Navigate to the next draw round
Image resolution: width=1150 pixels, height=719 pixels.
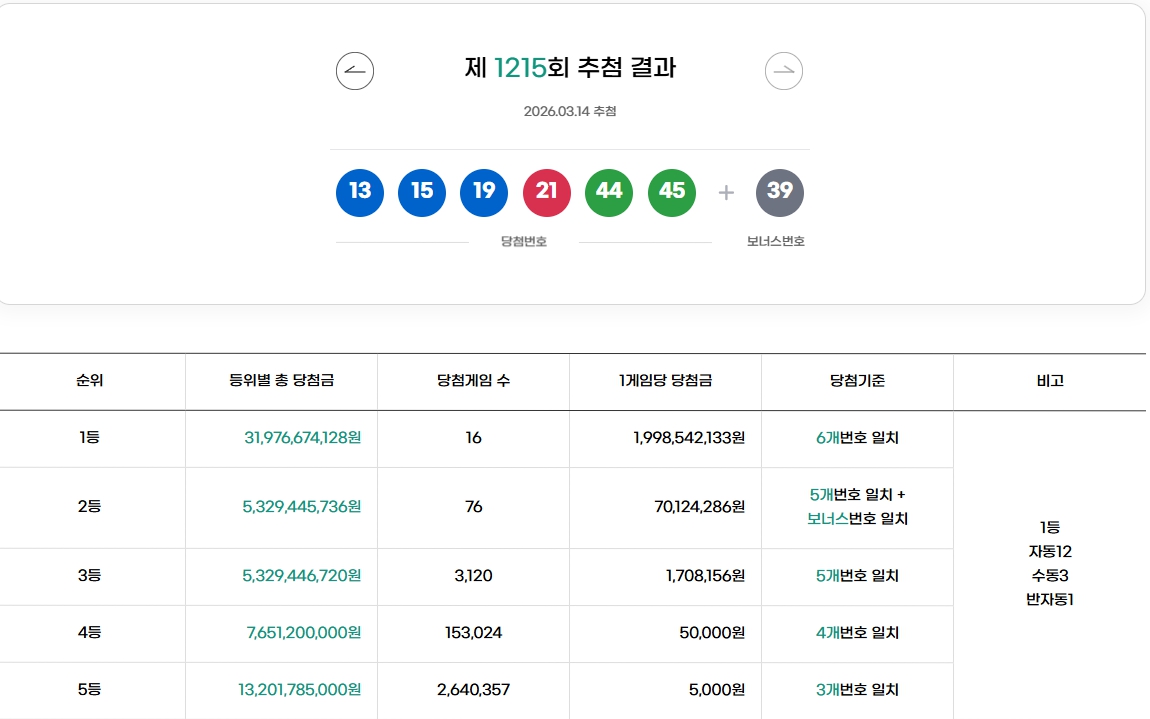click(x=783, y=70)
